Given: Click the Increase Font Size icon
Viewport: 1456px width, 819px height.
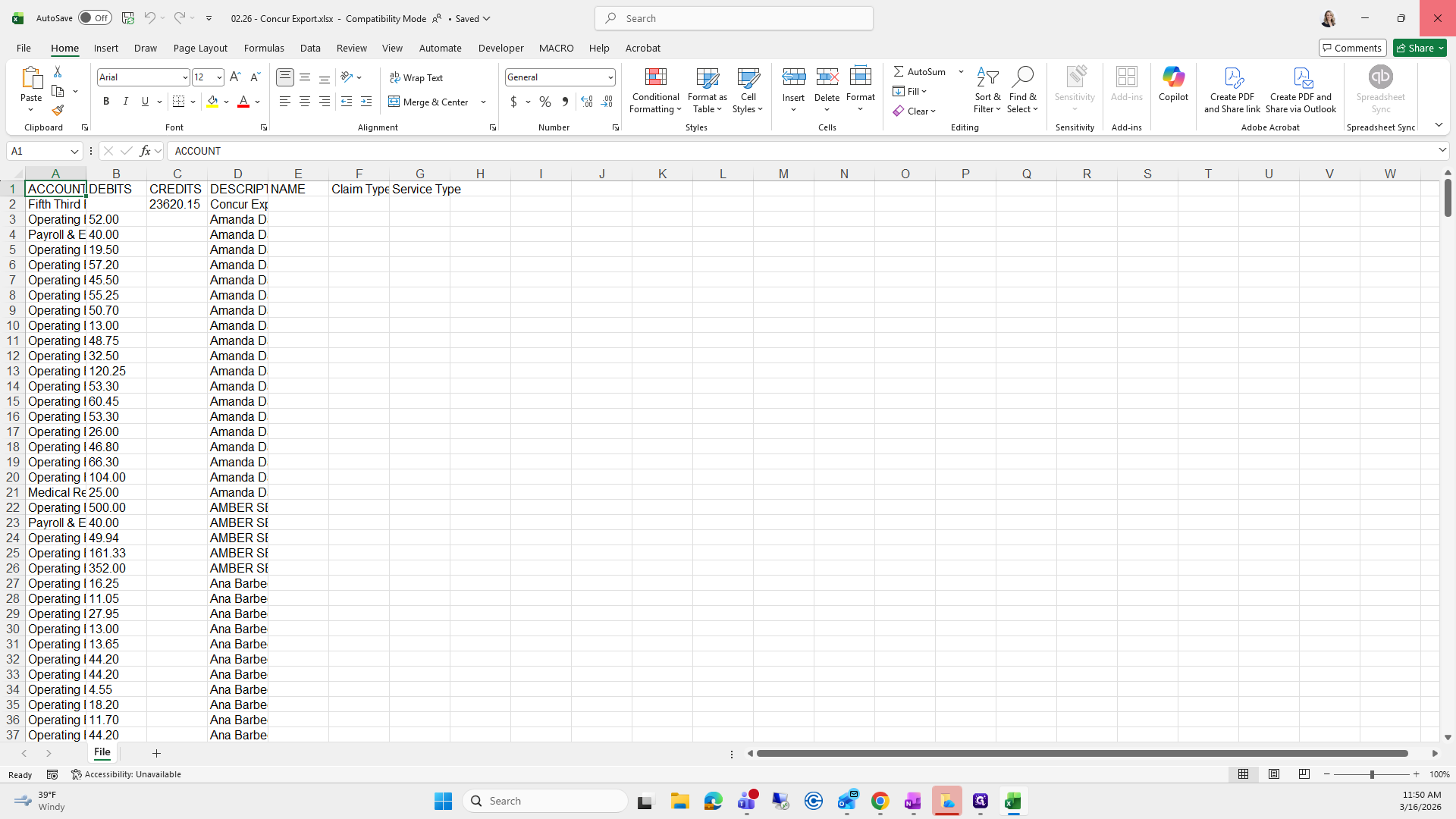Looking at the screenshot, I should (x=235, y=77).
